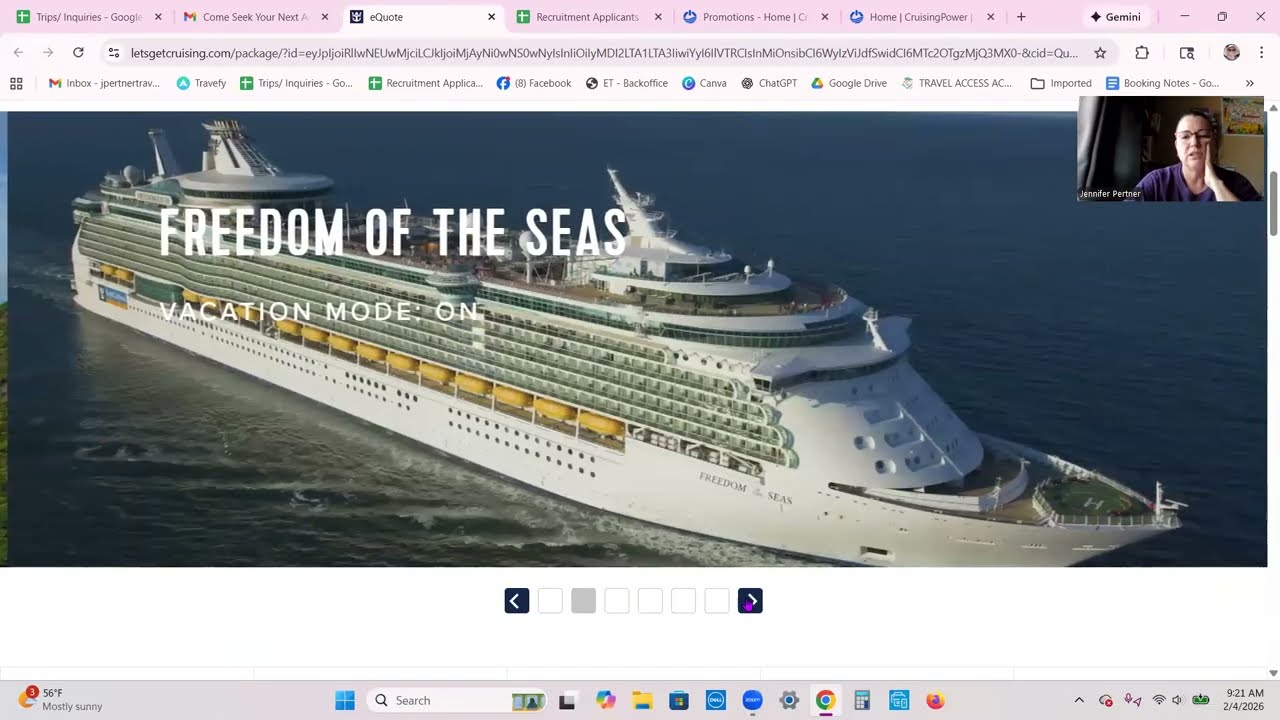Open Settings gear in the taskbar
Screen dimensions: 1280x720
pos(789,700)
